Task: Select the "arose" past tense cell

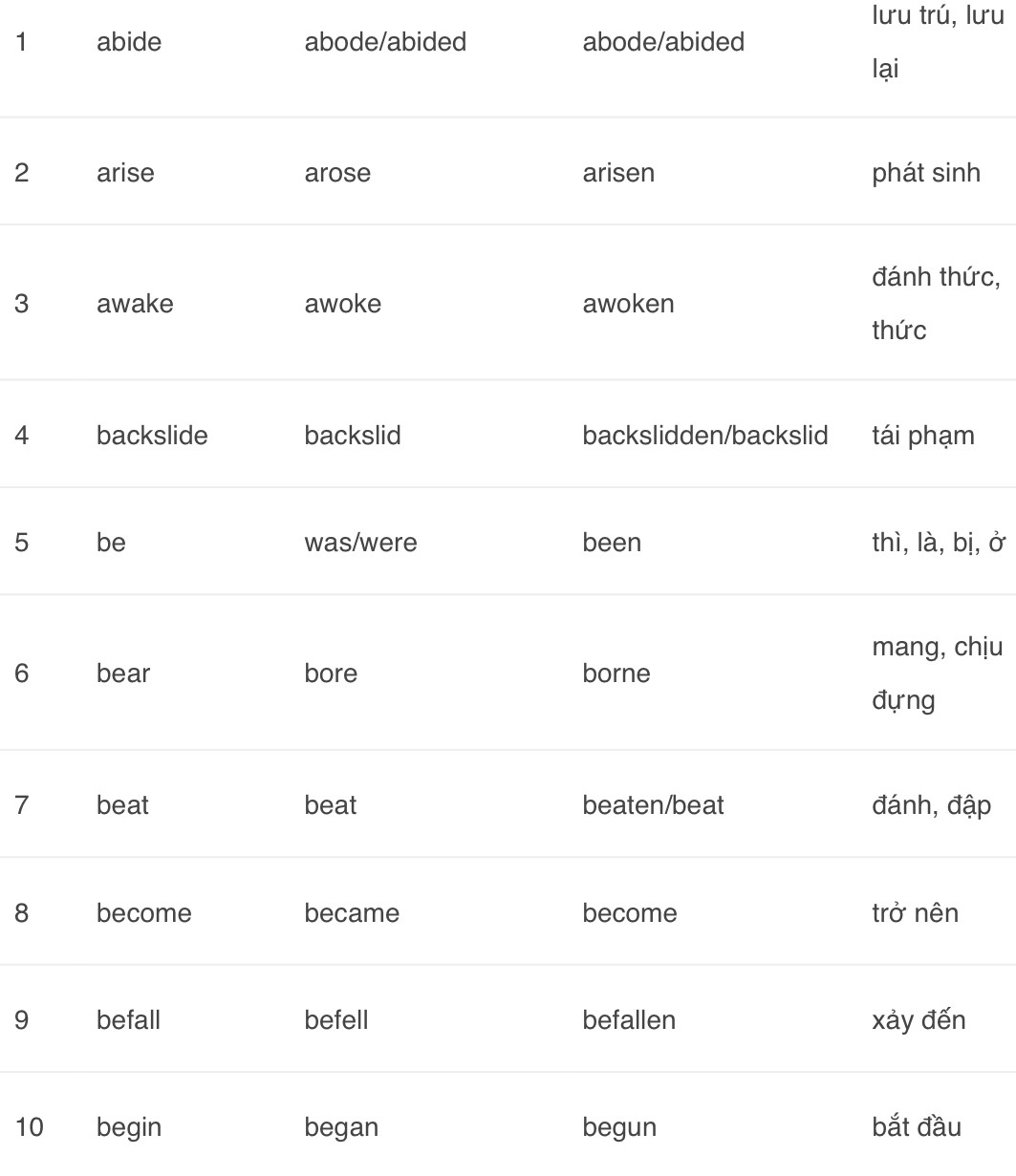Action: point(337,173)
